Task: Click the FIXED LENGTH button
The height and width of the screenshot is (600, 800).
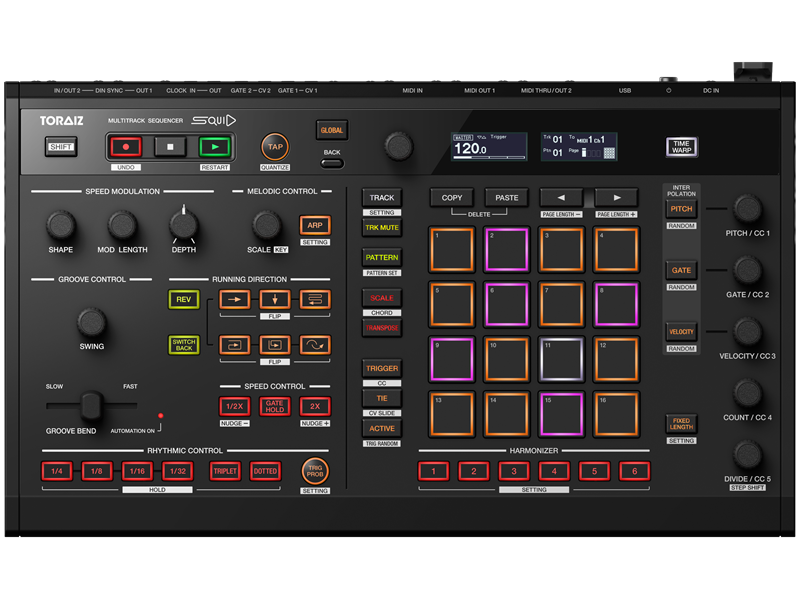Action: tap(681, 424)
